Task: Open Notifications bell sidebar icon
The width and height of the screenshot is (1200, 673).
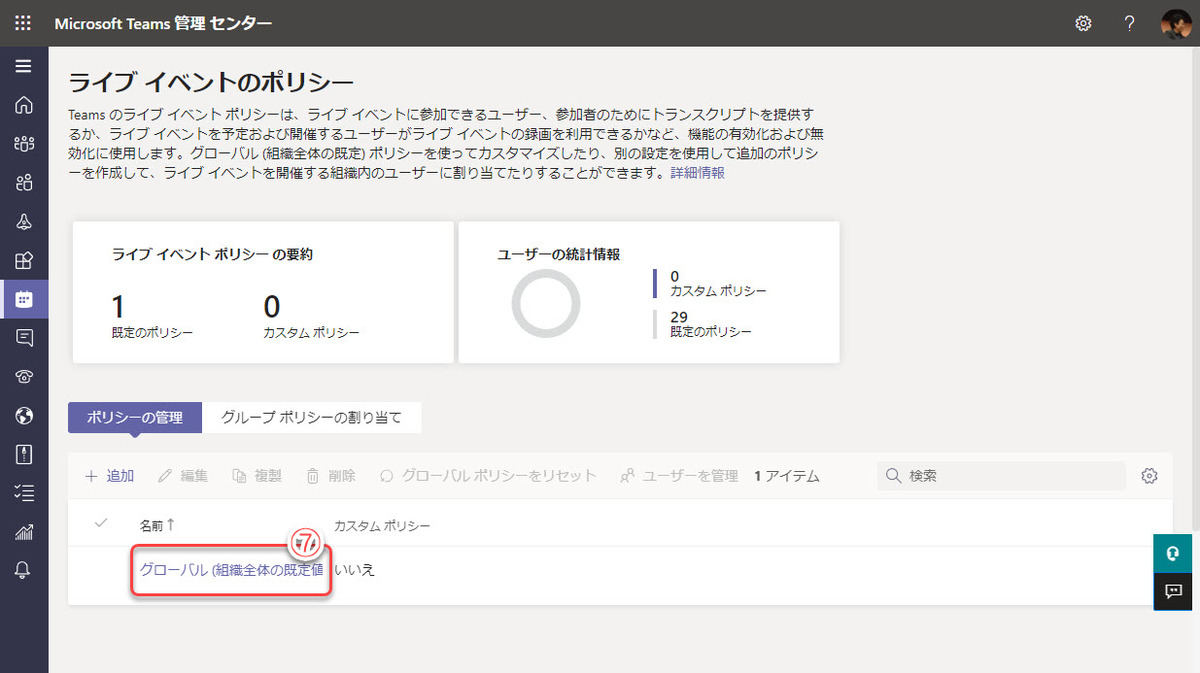Action: point(24,570)
